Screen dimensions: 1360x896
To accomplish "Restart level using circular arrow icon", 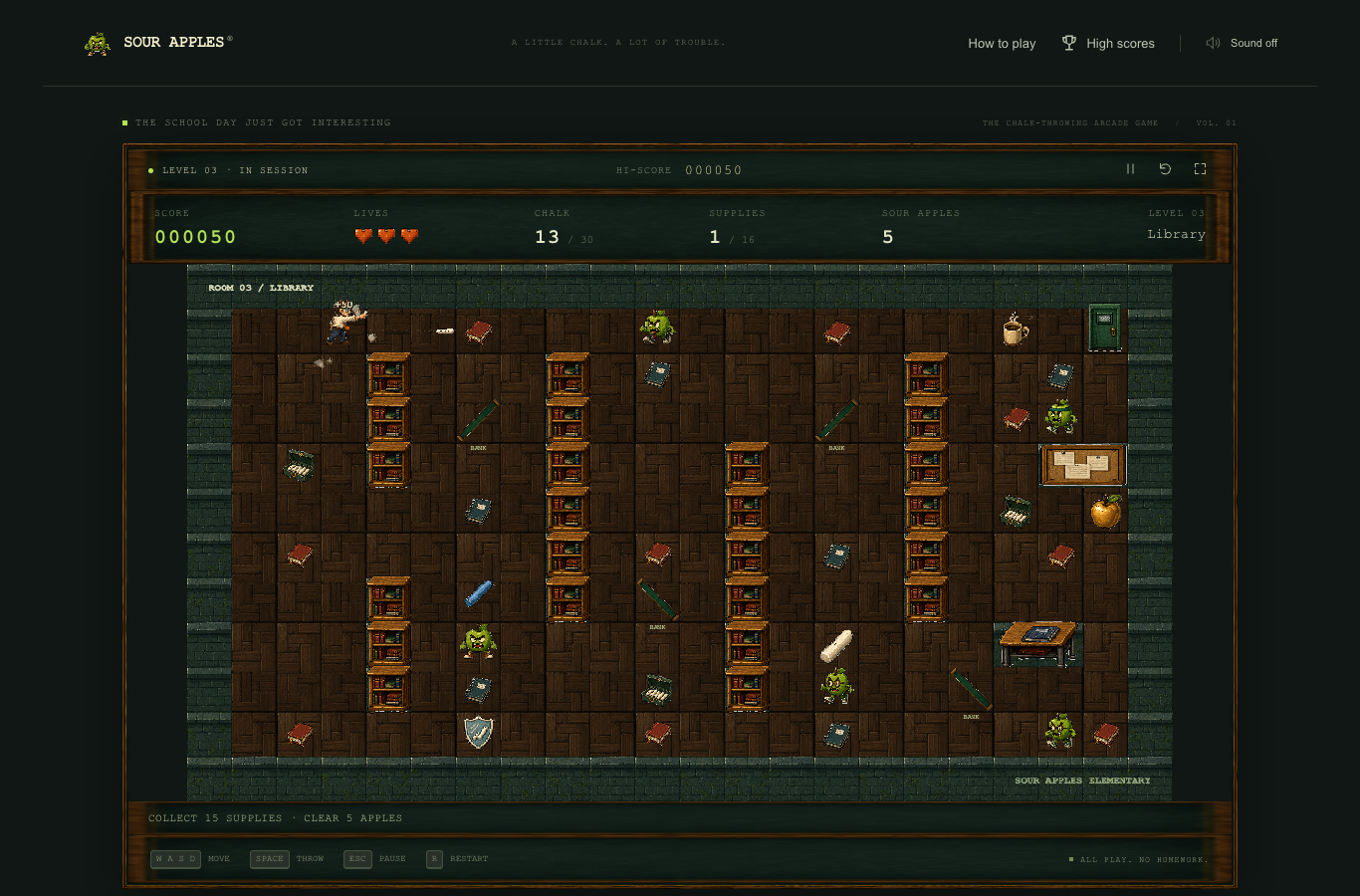I will coord(1165,169).
